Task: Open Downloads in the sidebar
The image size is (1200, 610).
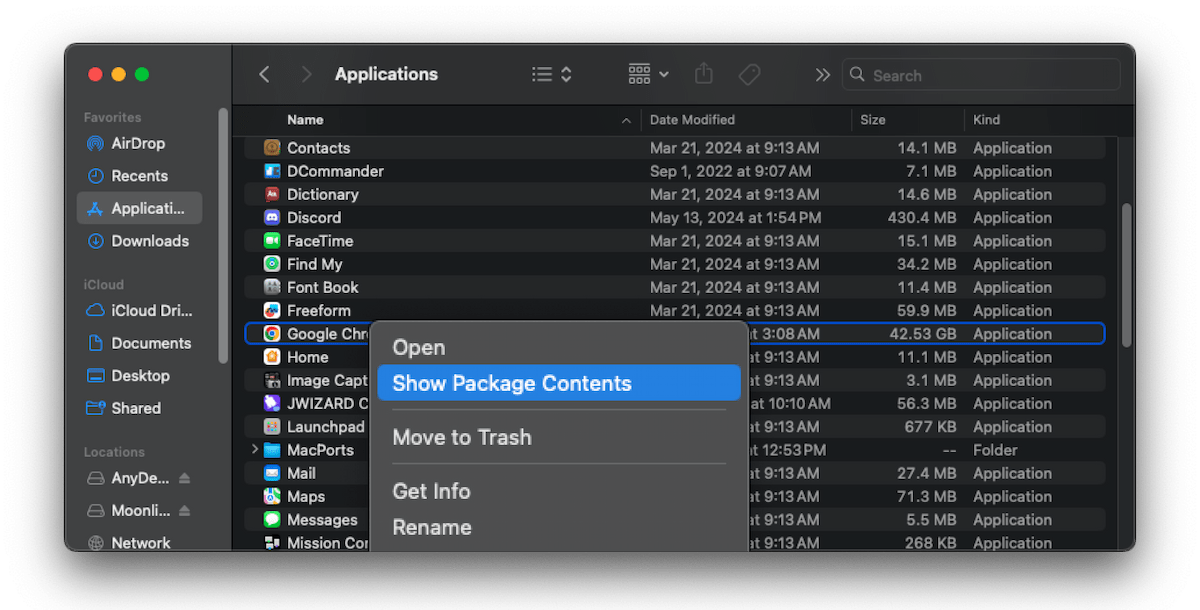Action: click(x=139, y=240)
